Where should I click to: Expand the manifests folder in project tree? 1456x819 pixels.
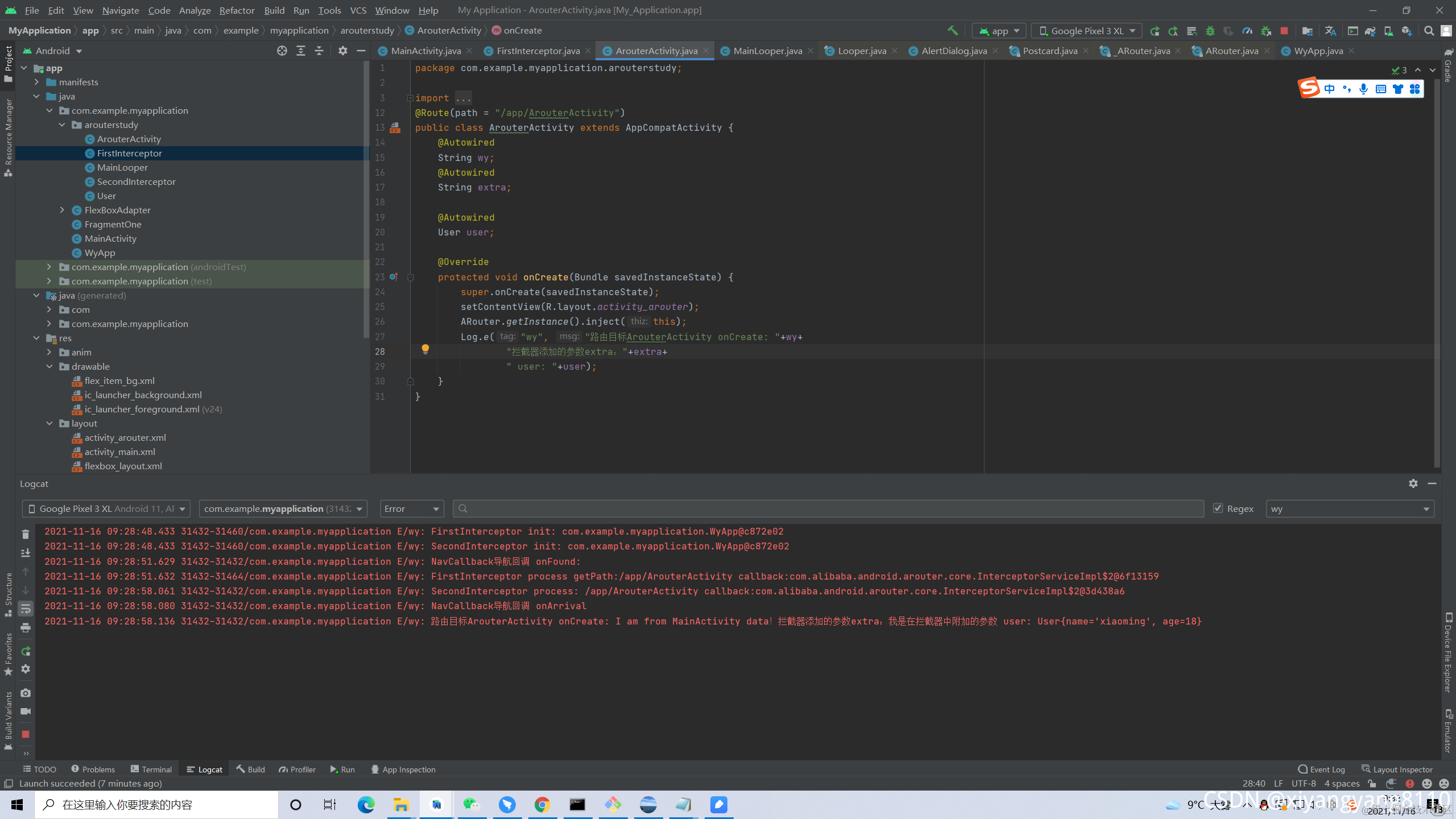tap(37, 82)
